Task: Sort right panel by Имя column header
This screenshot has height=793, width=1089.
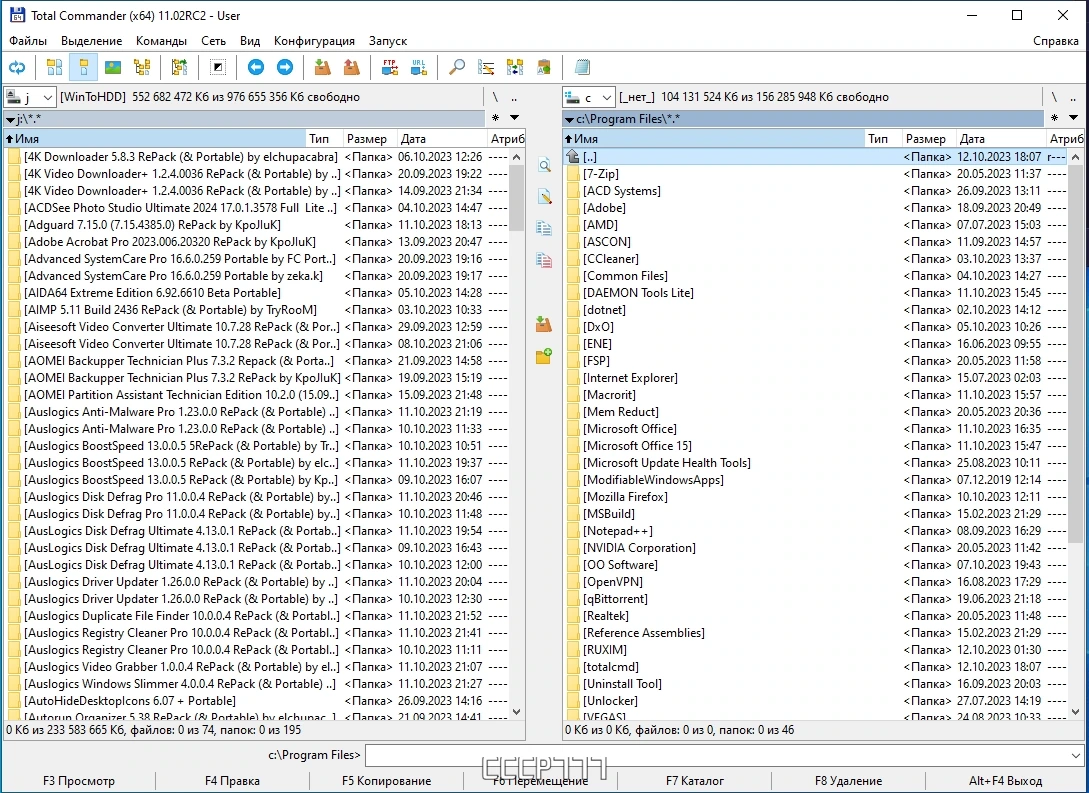Action: click(x=713, y=139)
